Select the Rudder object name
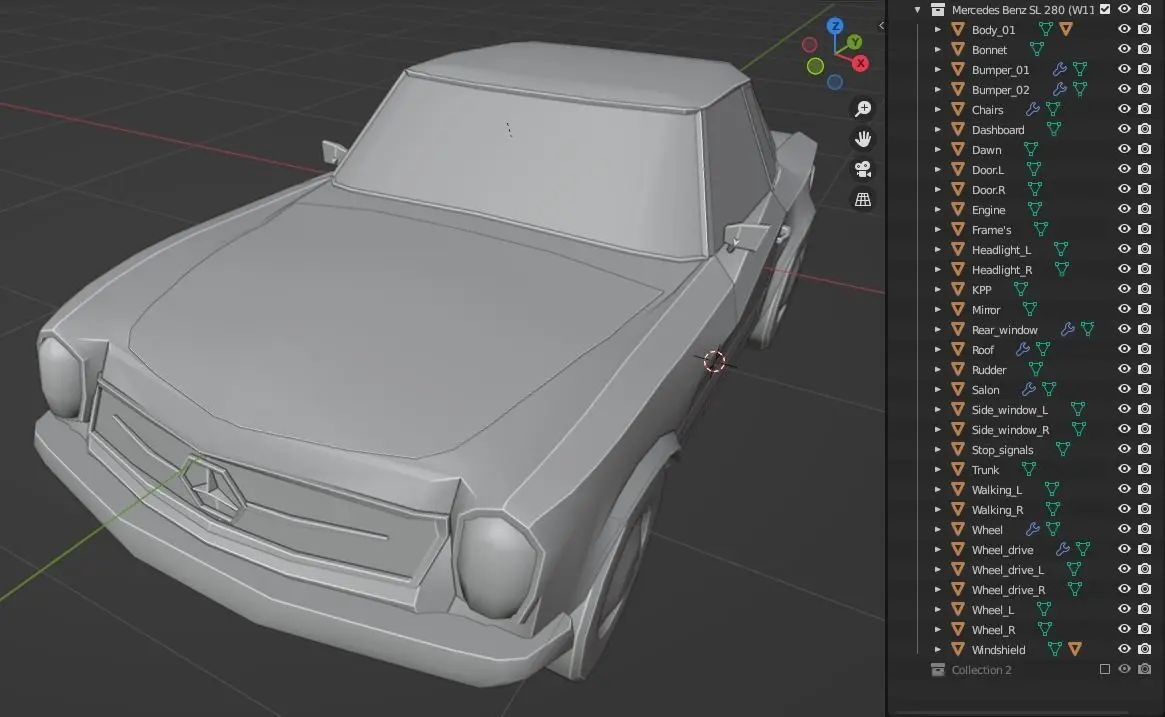This screenshot has width=1165, height=717. point(989,370)
